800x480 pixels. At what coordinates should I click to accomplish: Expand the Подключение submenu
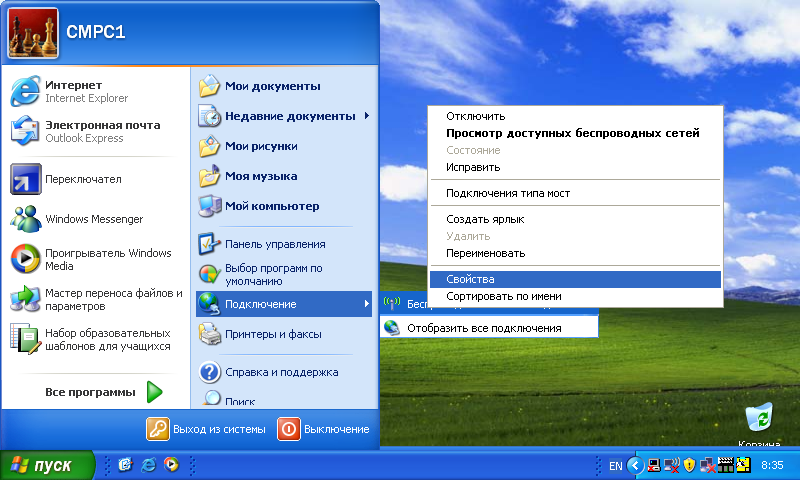tap(284, 304)
